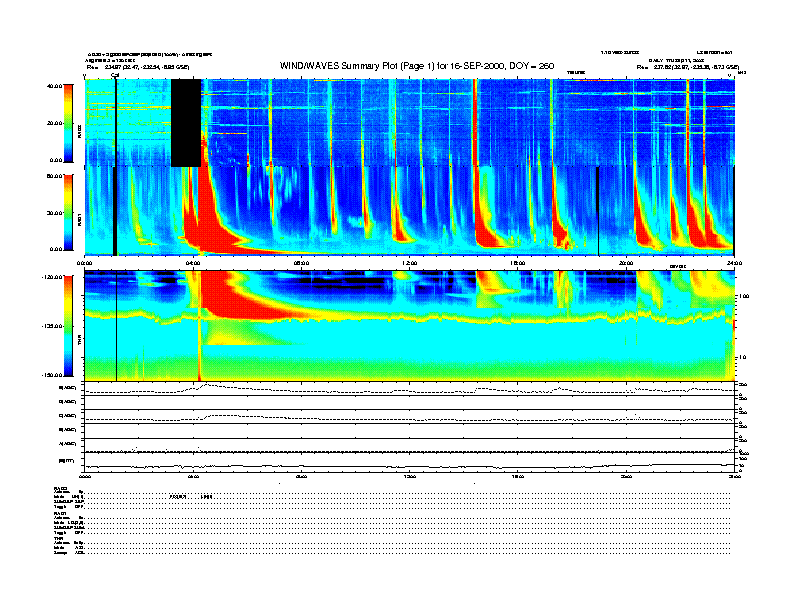Viewport: 792px width, 612px height.
Task: Click the 100 tick on TNR right axis
Action: coord(744,296)
